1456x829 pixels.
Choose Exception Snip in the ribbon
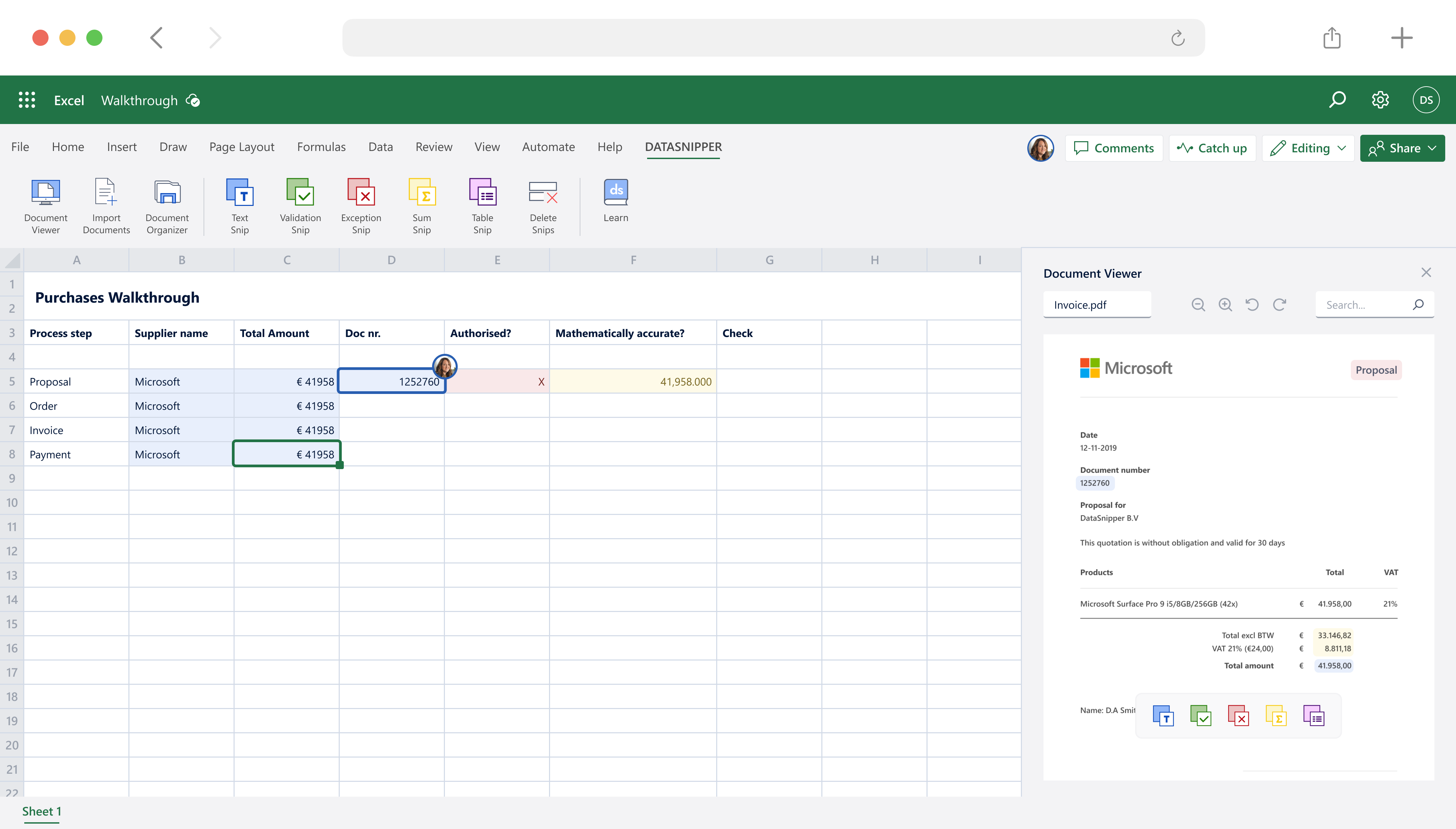361,206
